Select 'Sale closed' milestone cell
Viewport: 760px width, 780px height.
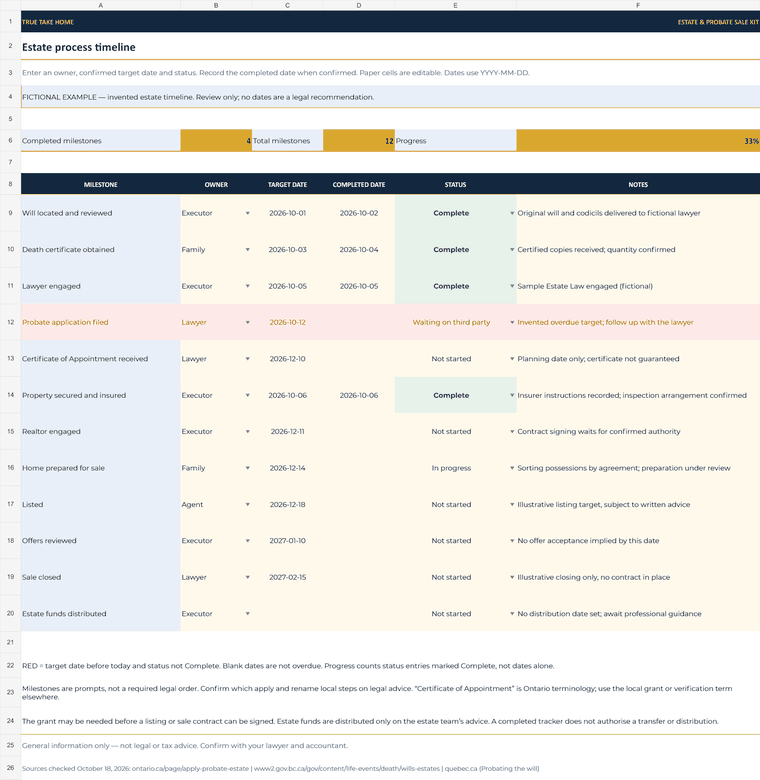pos(100,577)
